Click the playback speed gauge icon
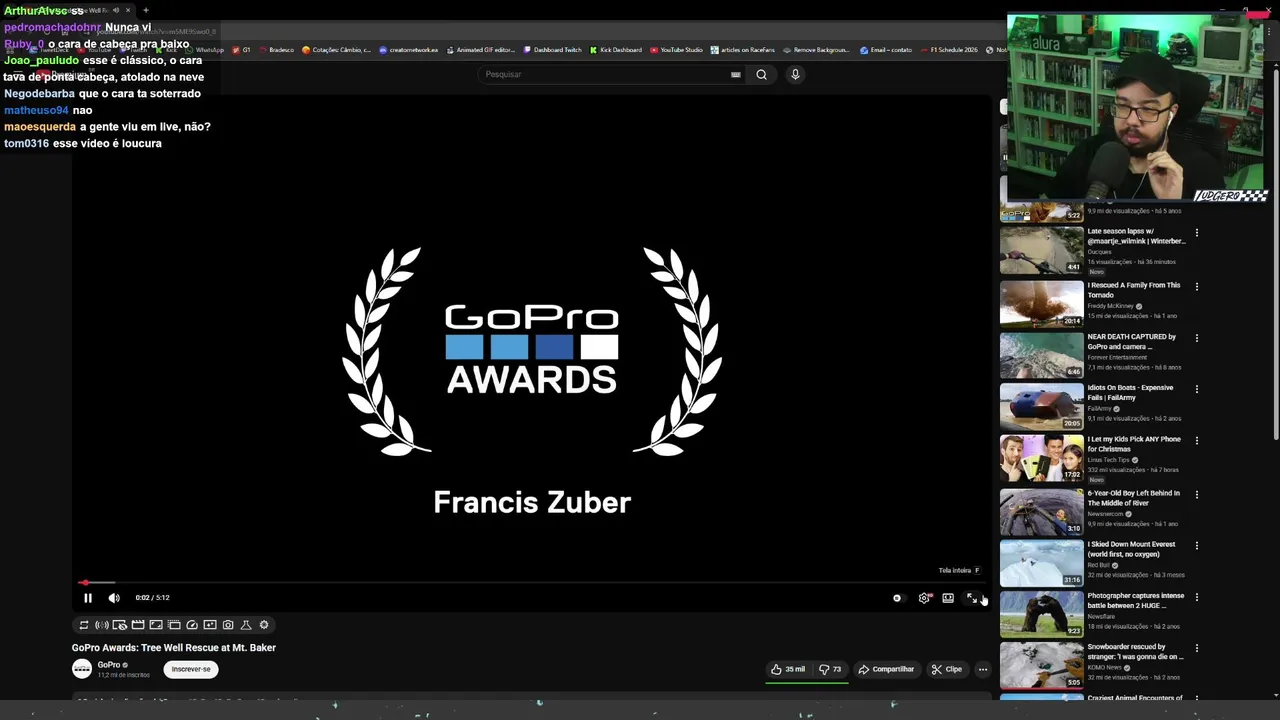 tap(192, 625)
